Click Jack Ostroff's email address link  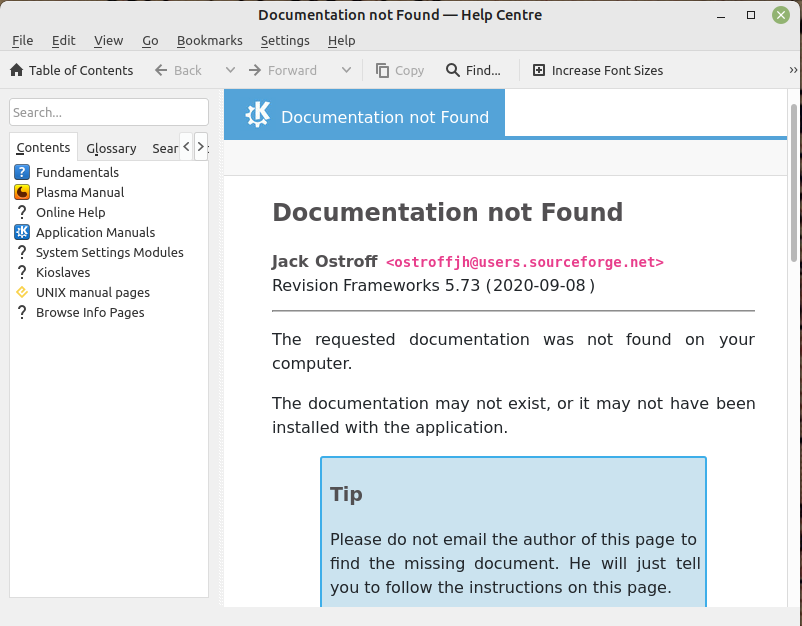tap(524, 261)
